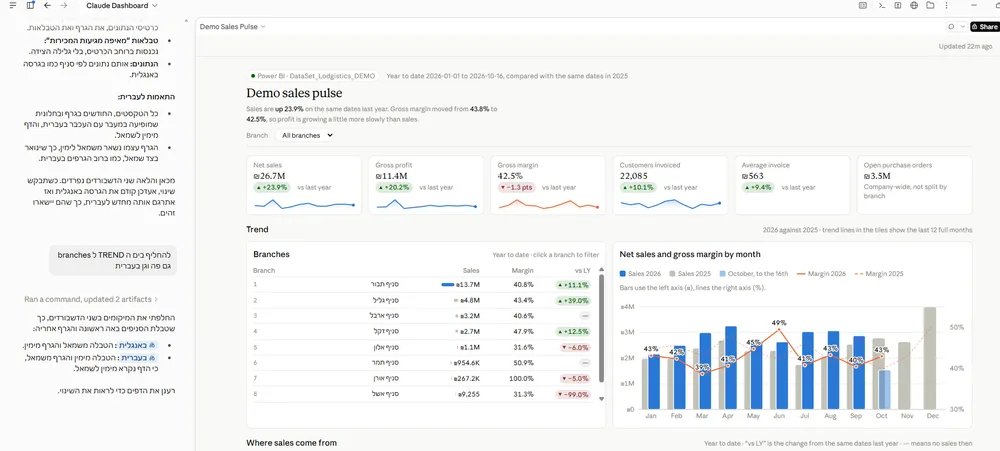The width and height of the screenshot is (1000, 451).
Task: Click the Share button
Action: (x=984, y=27)
